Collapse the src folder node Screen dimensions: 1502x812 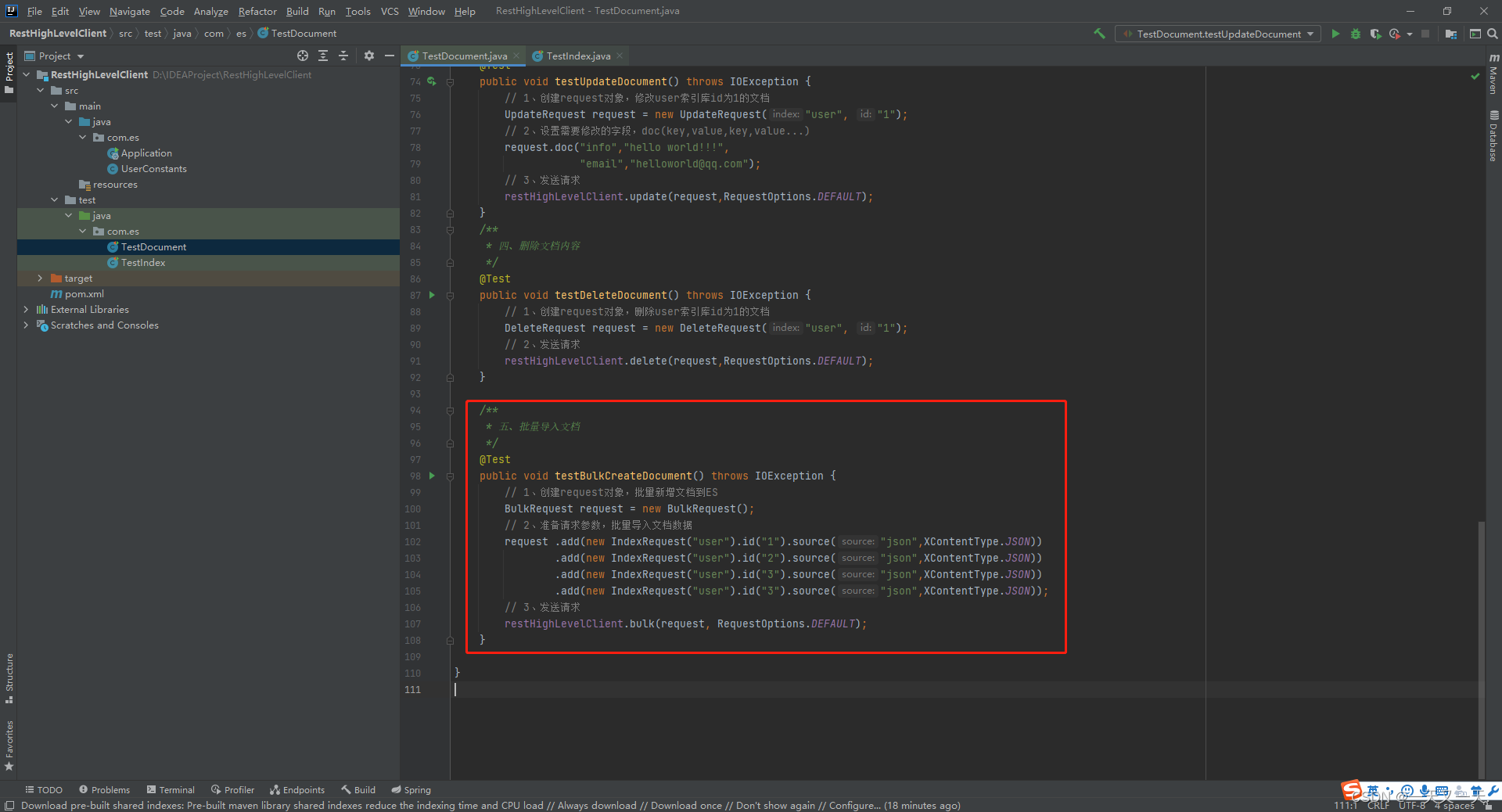pos(41,91)
